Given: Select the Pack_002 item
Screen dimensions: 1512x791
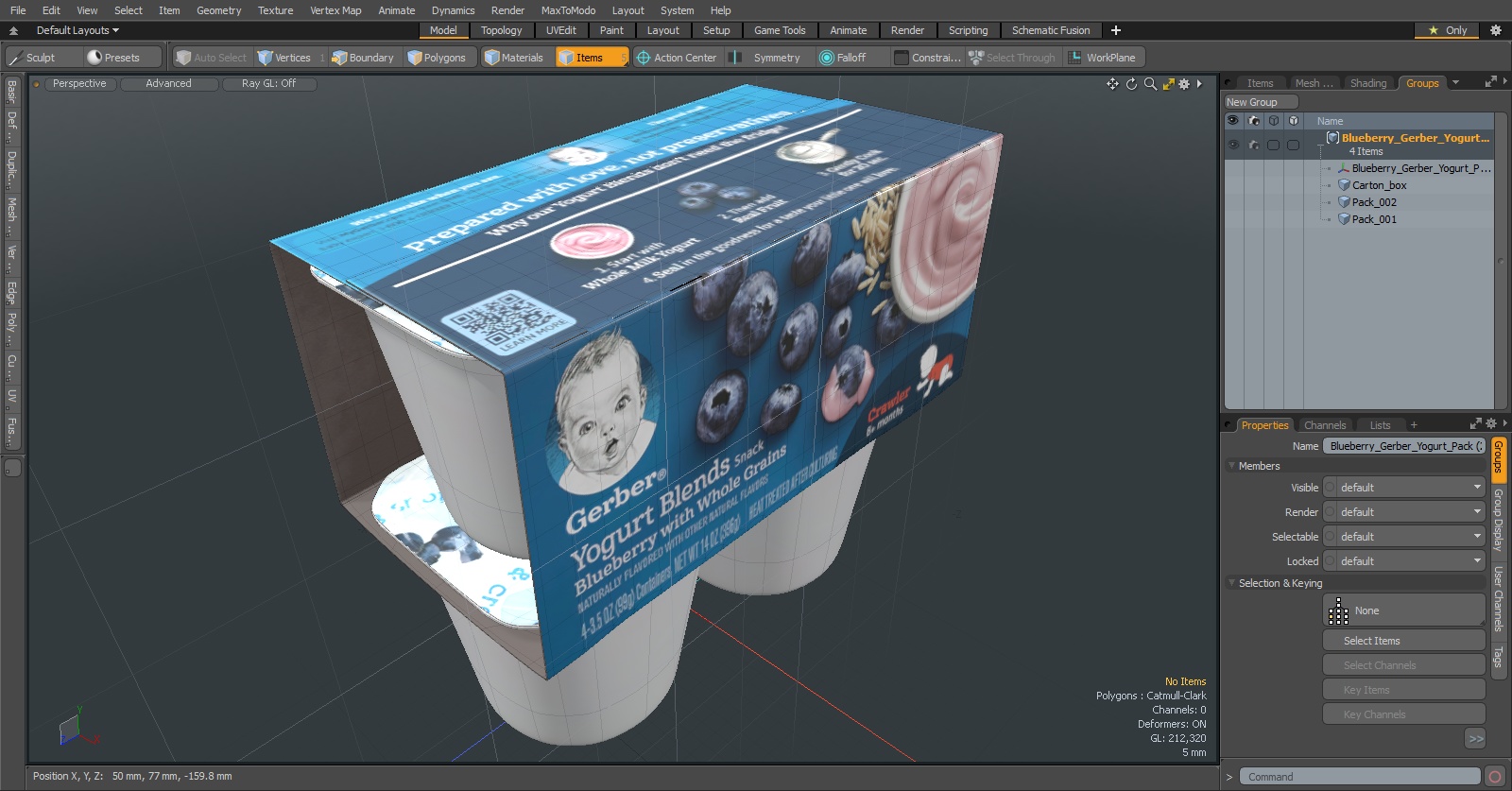Looking at the screenshot, I should click(x=1374, y=202).
